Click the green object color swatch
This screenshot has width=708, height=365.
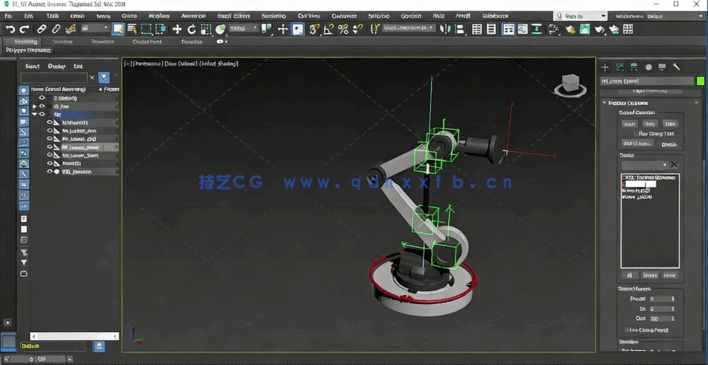click(700, 81)
